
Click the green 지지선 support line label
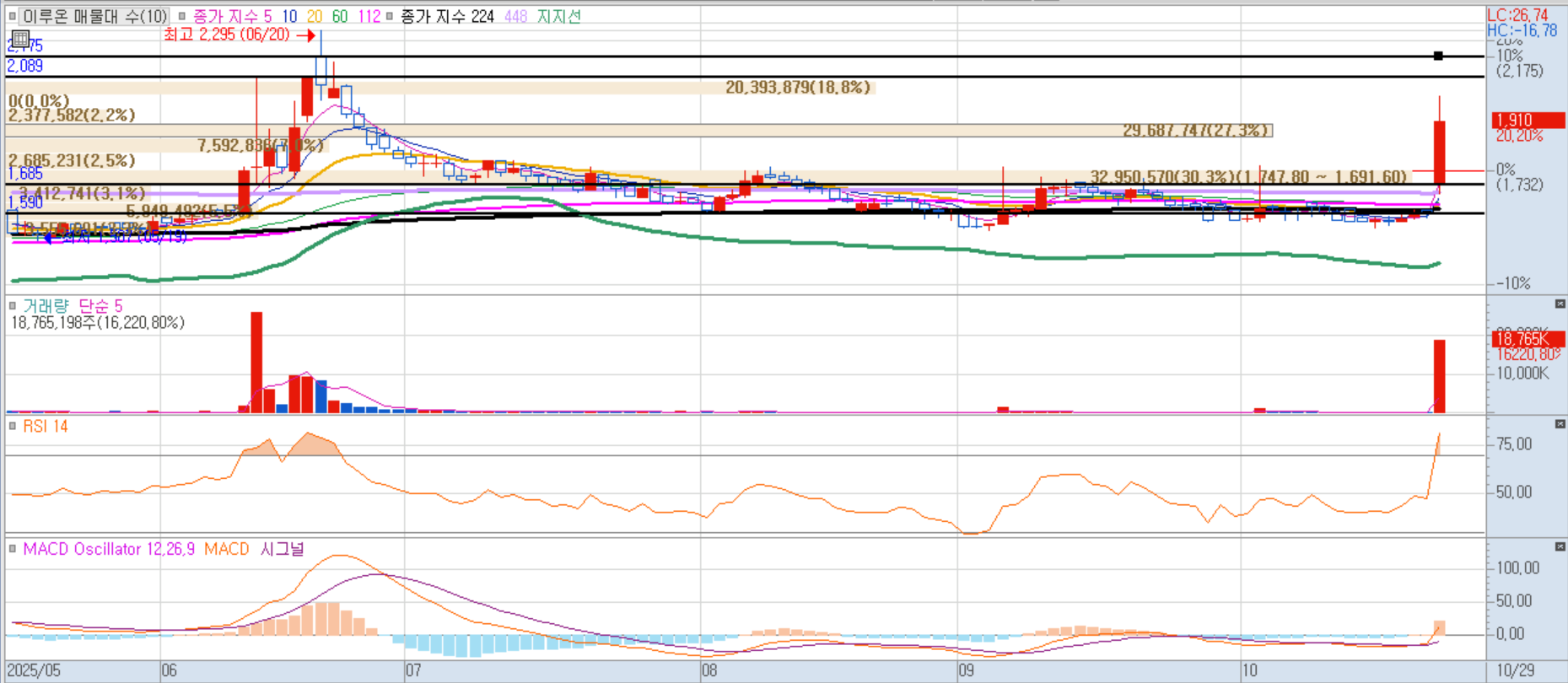coord(558,16)
